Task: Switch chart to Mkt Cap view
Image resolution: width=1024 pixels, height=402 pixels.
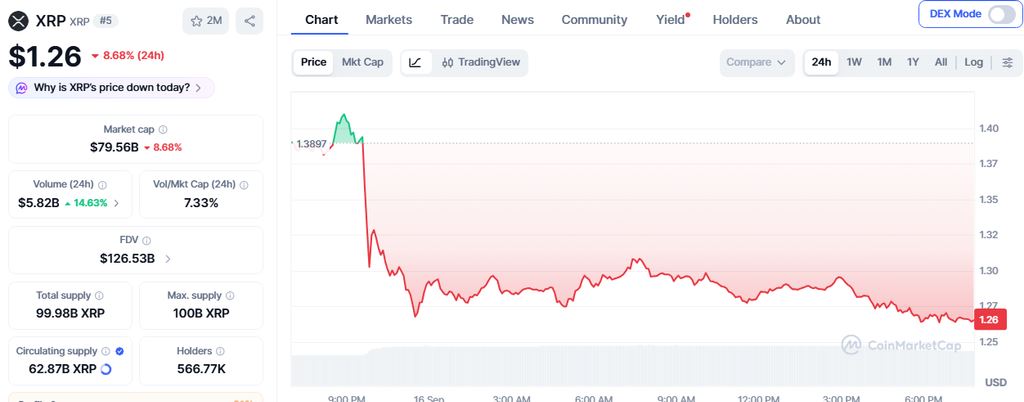Action: coord(362,63)
